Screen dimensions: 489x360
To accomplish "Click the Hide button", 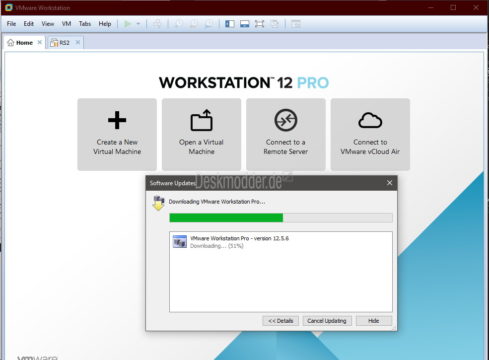I will tap(374, 321).
